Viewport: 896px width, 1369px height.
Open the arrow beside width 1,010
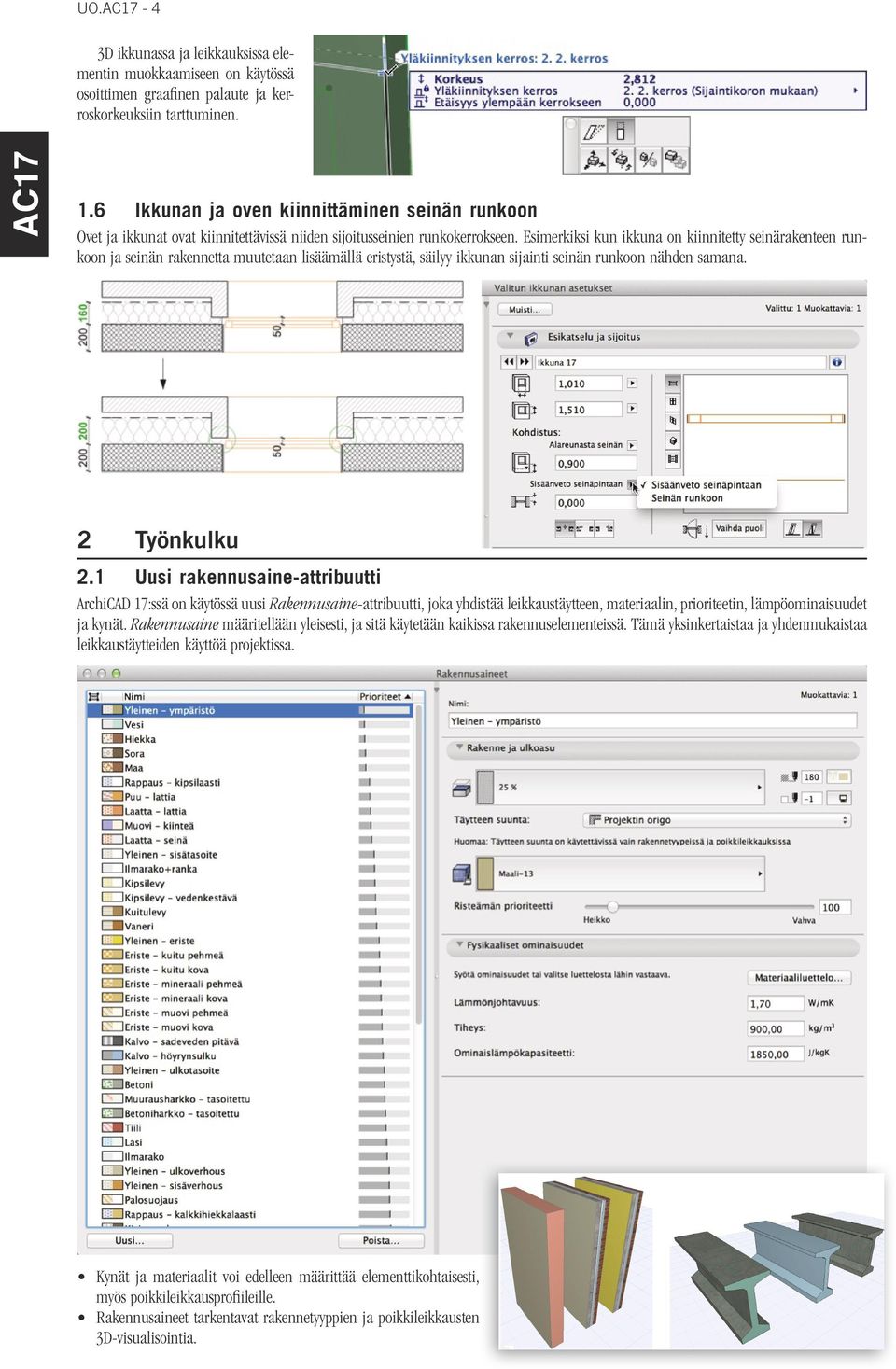point(632,384)
